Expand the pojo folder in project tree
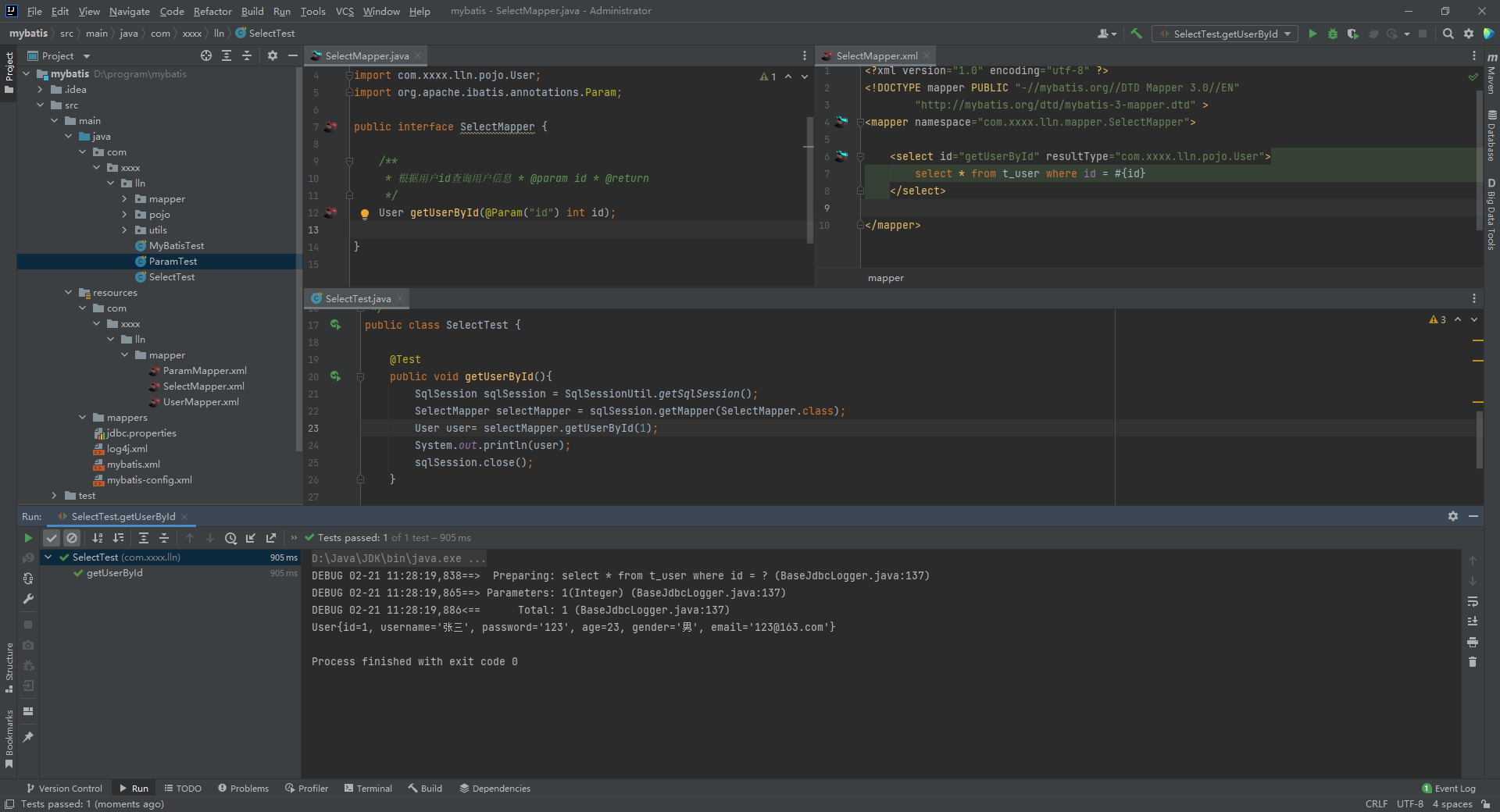 coord(124,215)
